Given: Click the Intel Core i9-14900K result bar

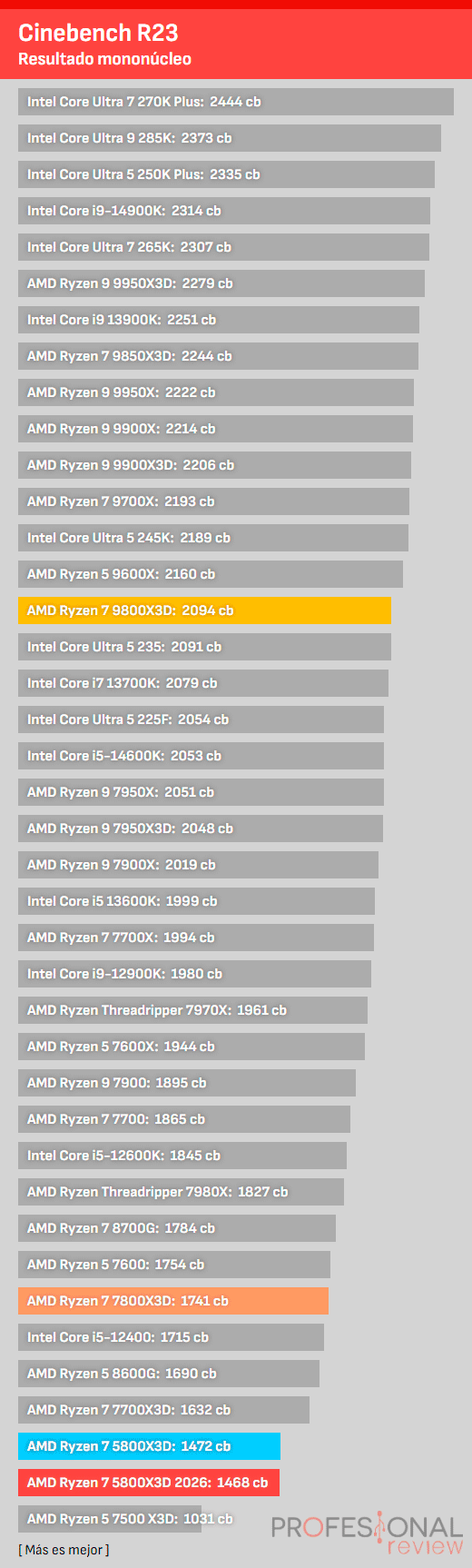Looking at the screenshot, I should (x=224, y=211).
